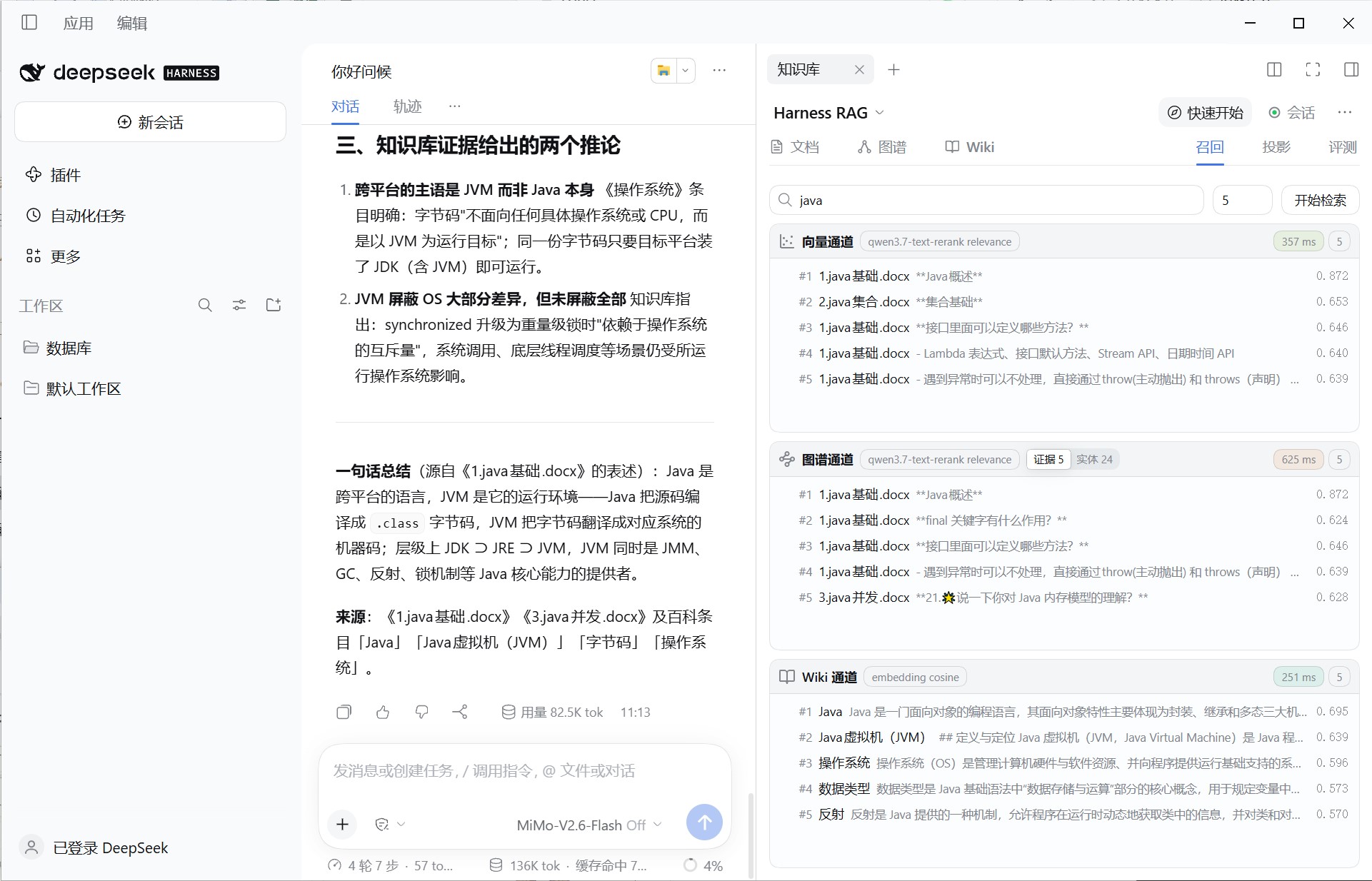This screenshot has height=881, width=1372.
Task: Open more tabs ellipsis beside 轨迹
Action: pos(454,106)
